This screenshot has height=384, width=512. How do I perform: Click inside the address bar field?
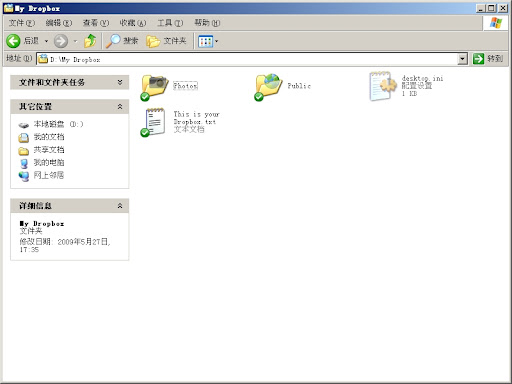point(252,59)
